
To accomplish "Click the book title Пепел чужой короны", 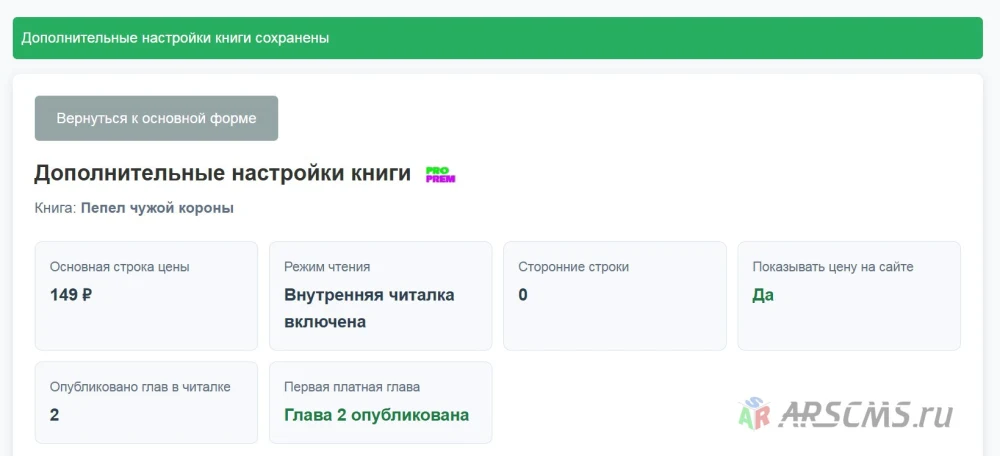I will point(157,209).
